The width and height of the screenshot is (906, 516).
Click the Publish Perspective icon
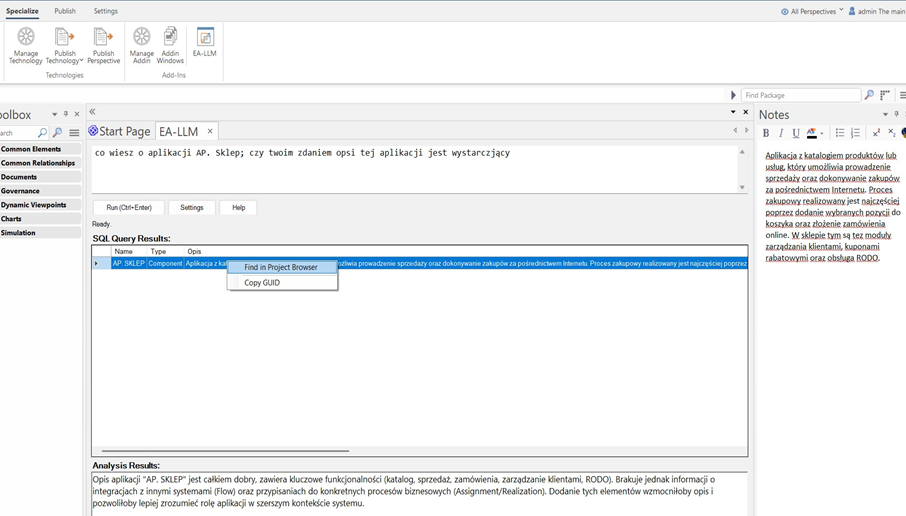103,45
